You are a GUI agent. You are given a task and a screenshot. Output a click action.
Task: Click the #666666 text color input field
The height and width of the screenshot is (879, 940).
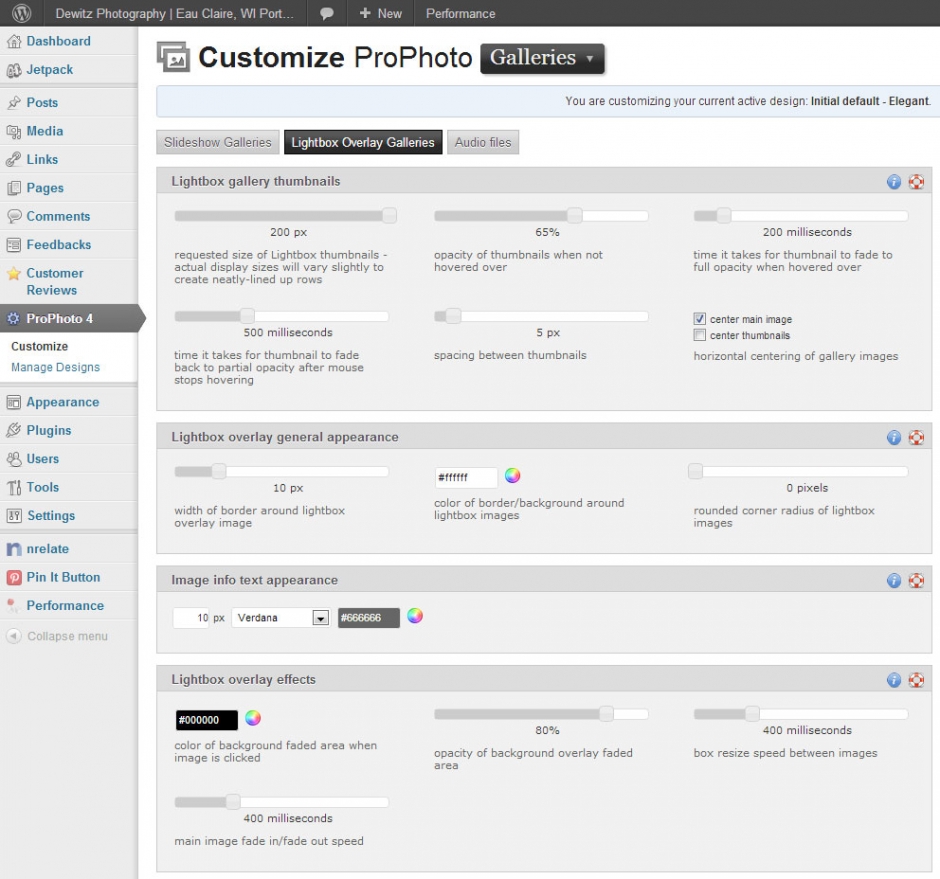click(x=369, y=618)
